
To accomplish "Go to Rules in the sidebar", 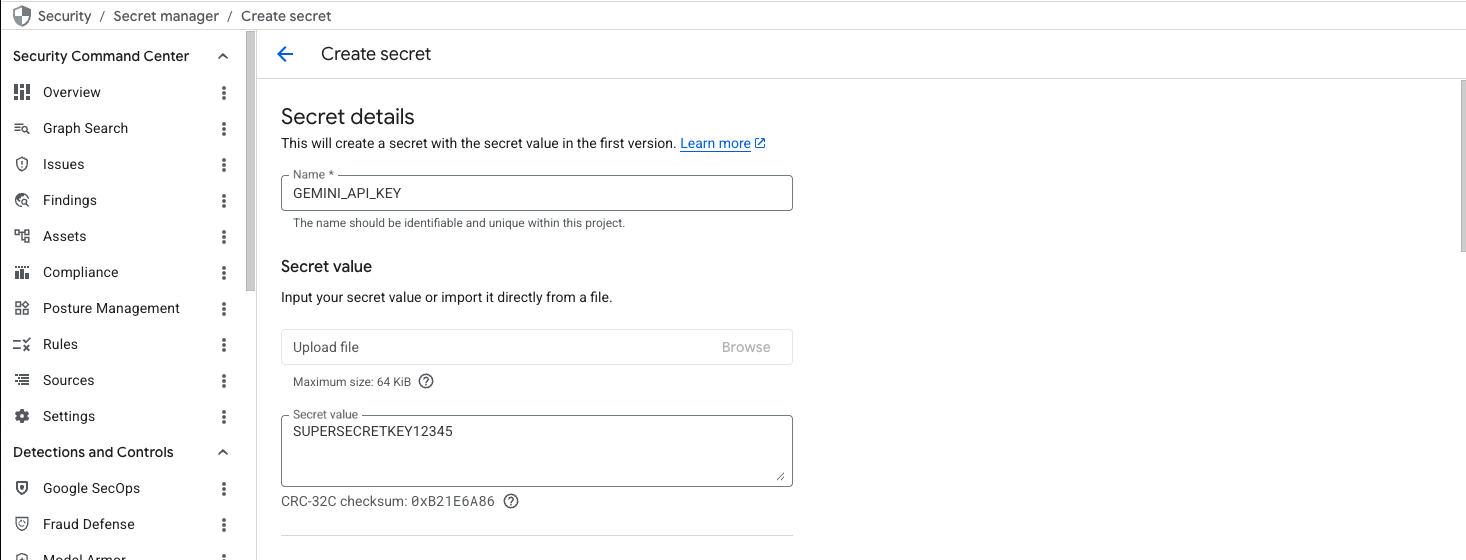I will pos(60,344).
